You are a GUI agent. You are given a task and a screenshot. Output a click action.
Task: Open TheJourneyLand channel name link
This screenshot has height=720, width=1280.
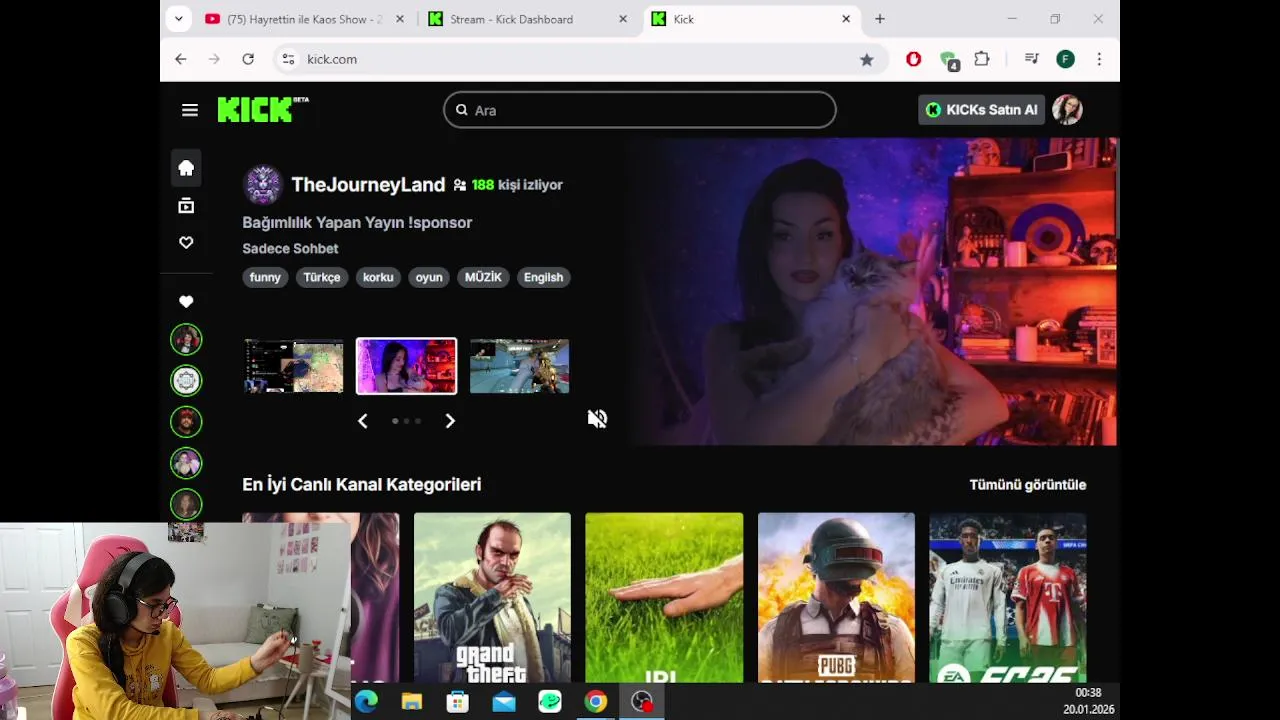[x=368, y=185]
